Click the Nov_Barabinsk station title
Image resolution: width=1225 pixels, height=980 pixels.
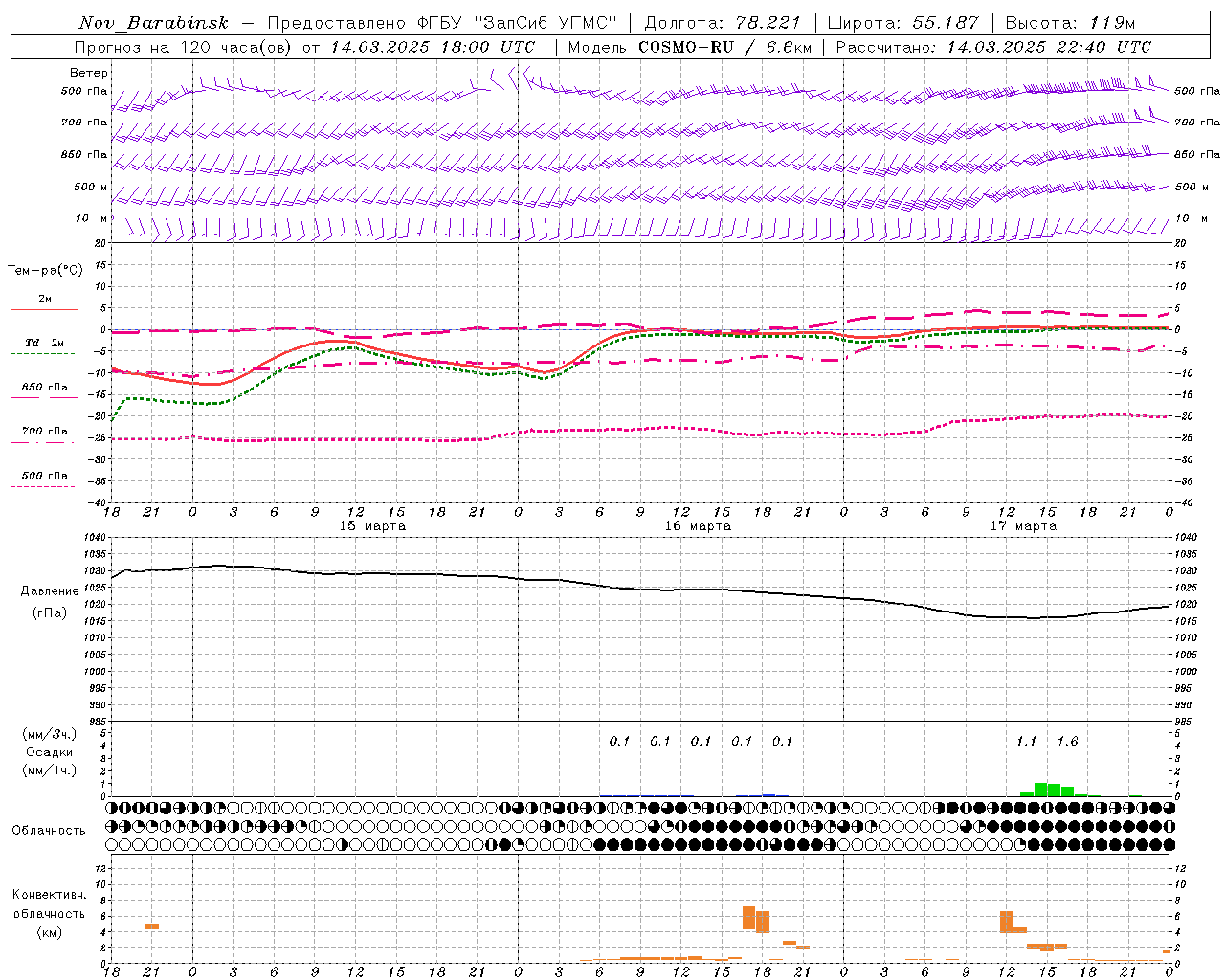pyautogui.click(x=153, y=23)
